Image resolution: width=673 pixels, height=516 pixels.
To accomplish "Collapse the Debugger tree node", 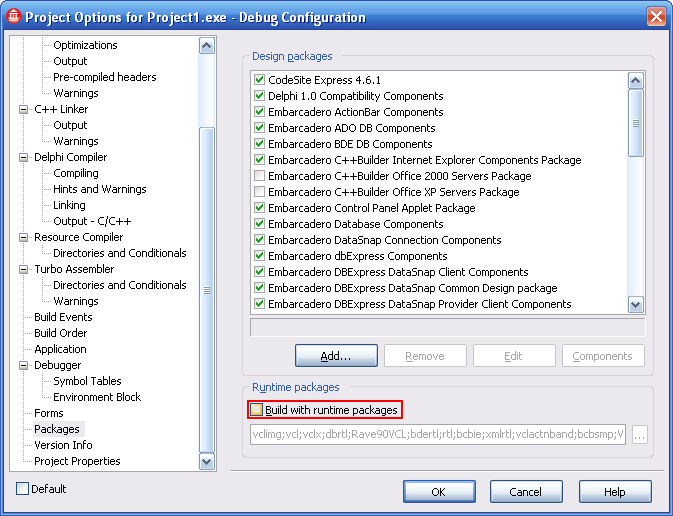I will [24, 365].
